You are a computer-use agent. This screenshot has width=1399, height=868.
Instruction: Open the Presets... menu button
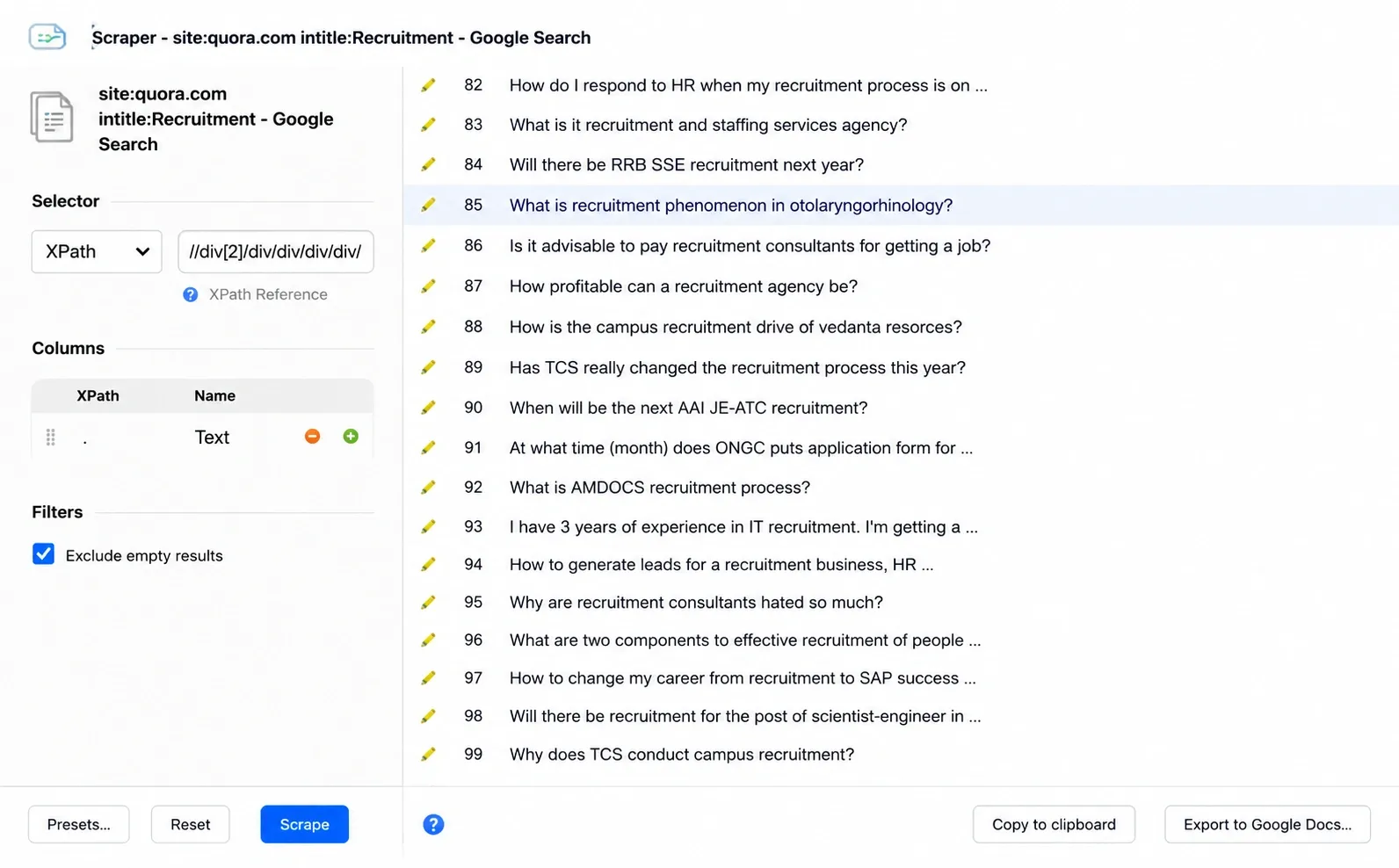pos(79,824)
